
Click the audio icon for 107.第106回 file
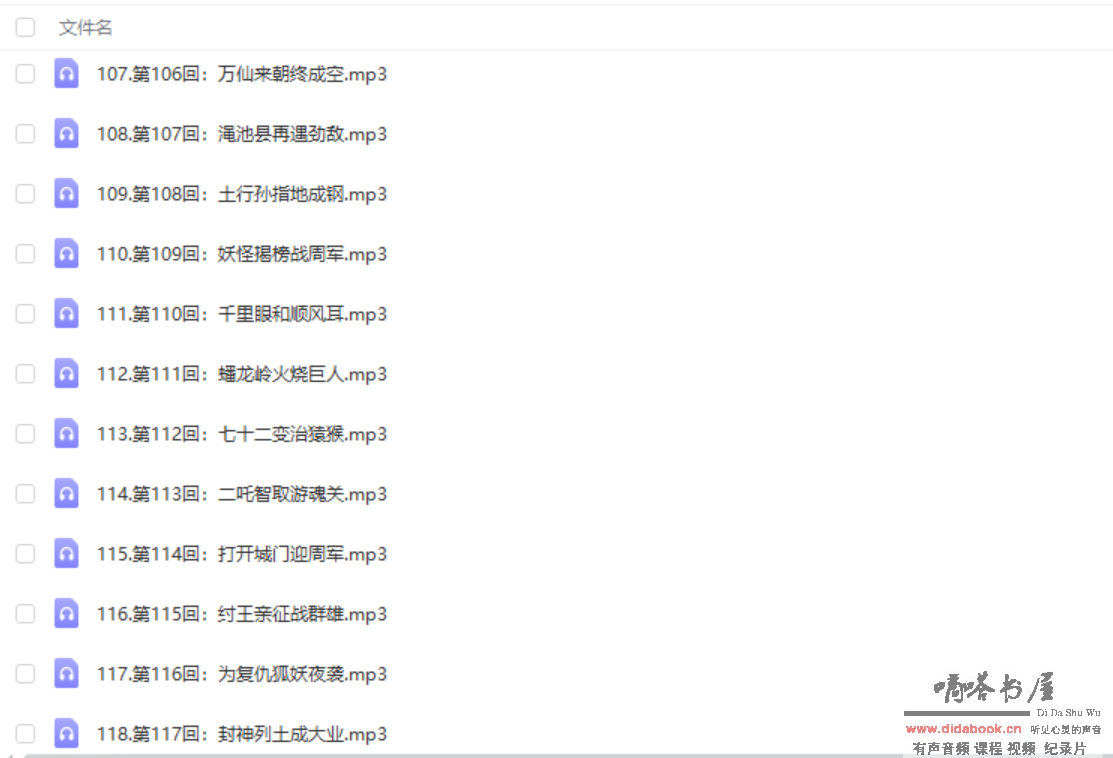(66, 74)
